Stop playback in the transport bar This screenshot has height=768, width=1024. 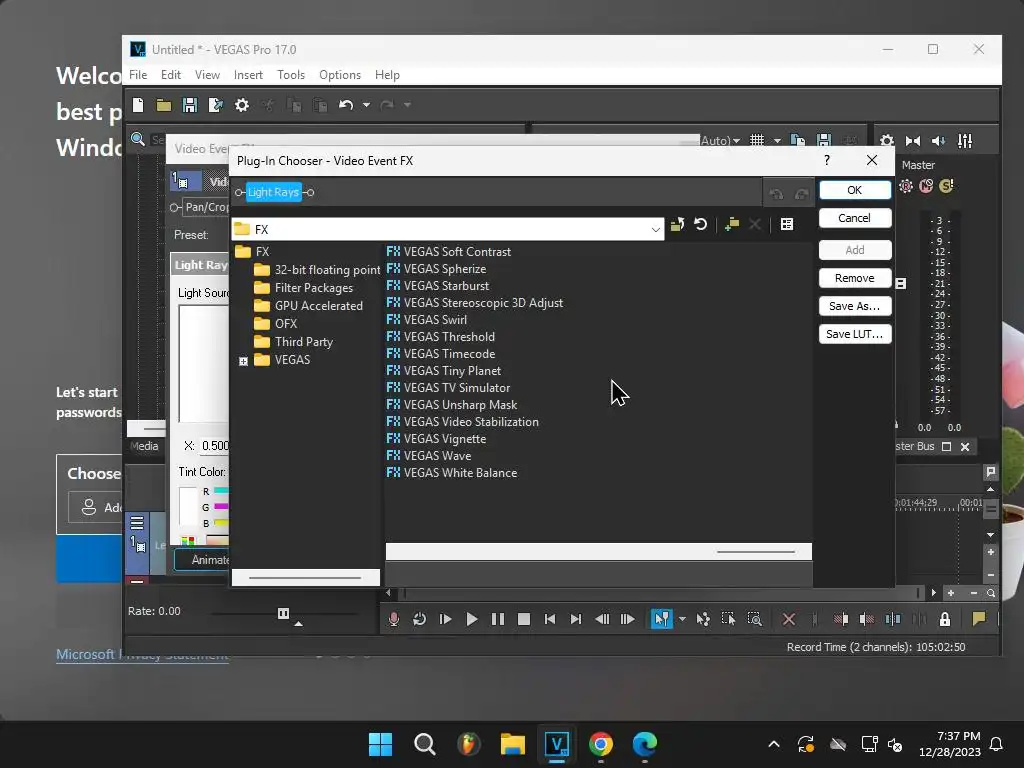click(x=524, y=619)
